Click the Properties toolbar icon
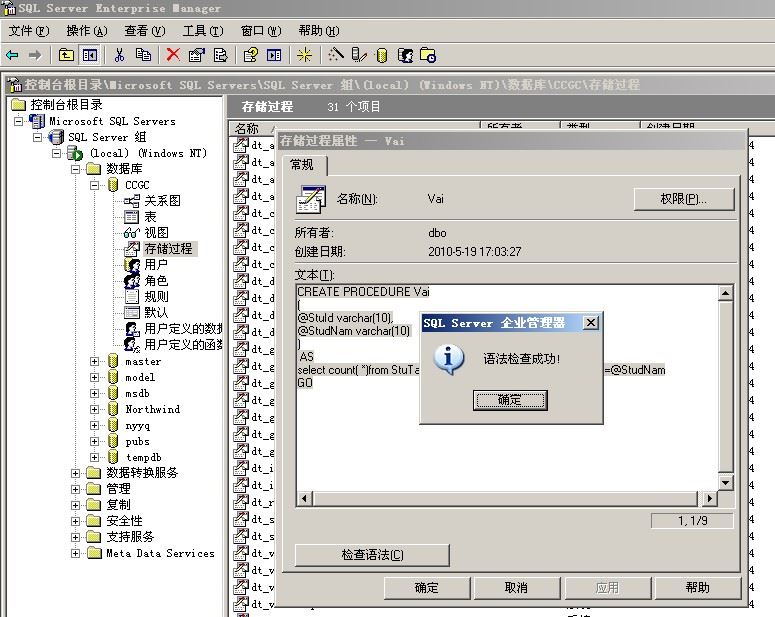 click(197, 55)
